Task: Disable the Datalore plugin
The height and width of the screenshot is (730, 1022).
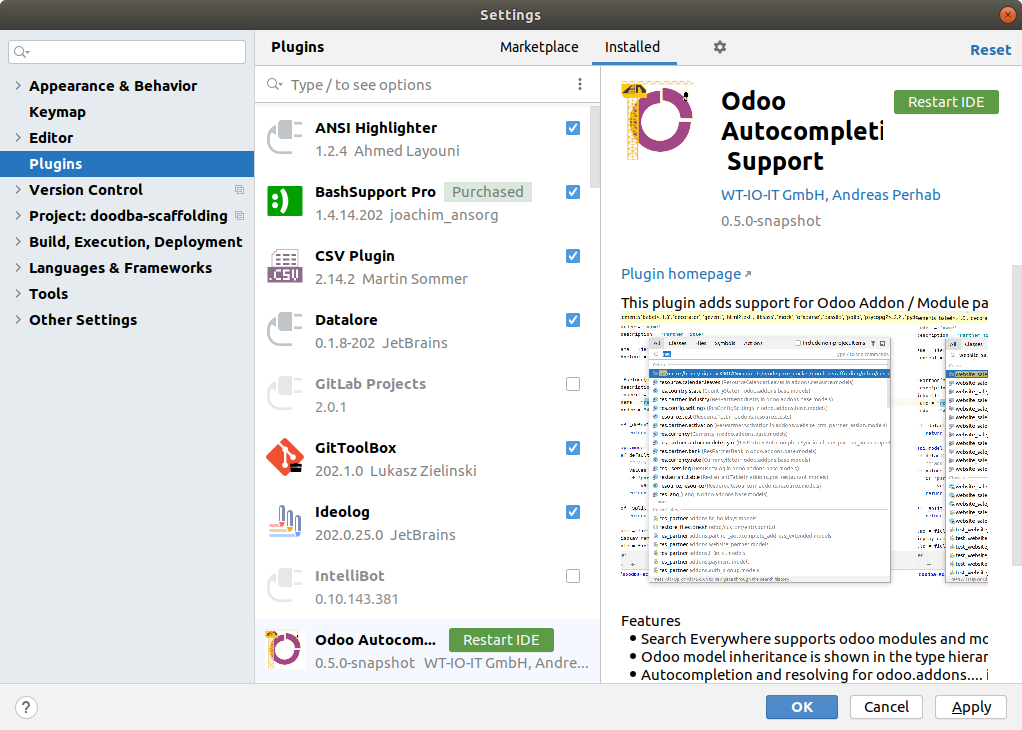Action: pyautogui.click(x=573, y=319)
